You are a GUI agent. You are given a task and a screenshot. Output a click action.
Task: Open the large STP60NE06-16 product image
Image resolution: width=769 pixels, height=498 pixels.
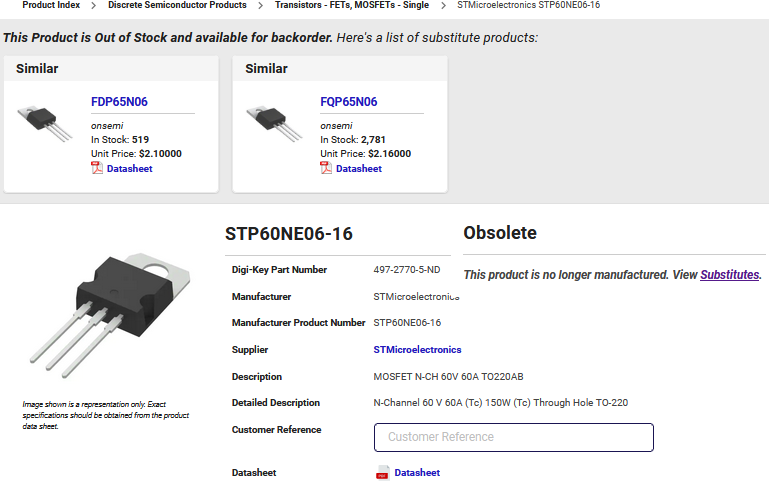114,307
